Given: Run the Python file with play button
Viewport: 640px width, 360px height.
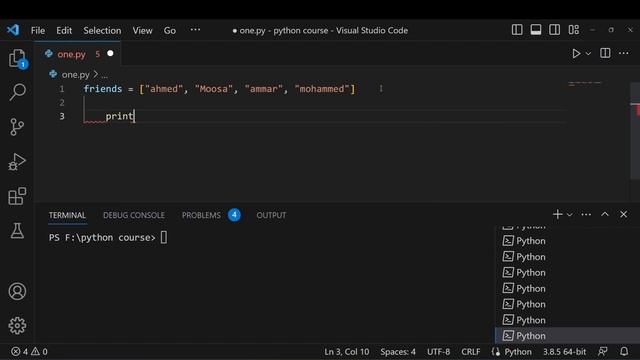Looking at the screenshot, I should (x=576, y=54).
